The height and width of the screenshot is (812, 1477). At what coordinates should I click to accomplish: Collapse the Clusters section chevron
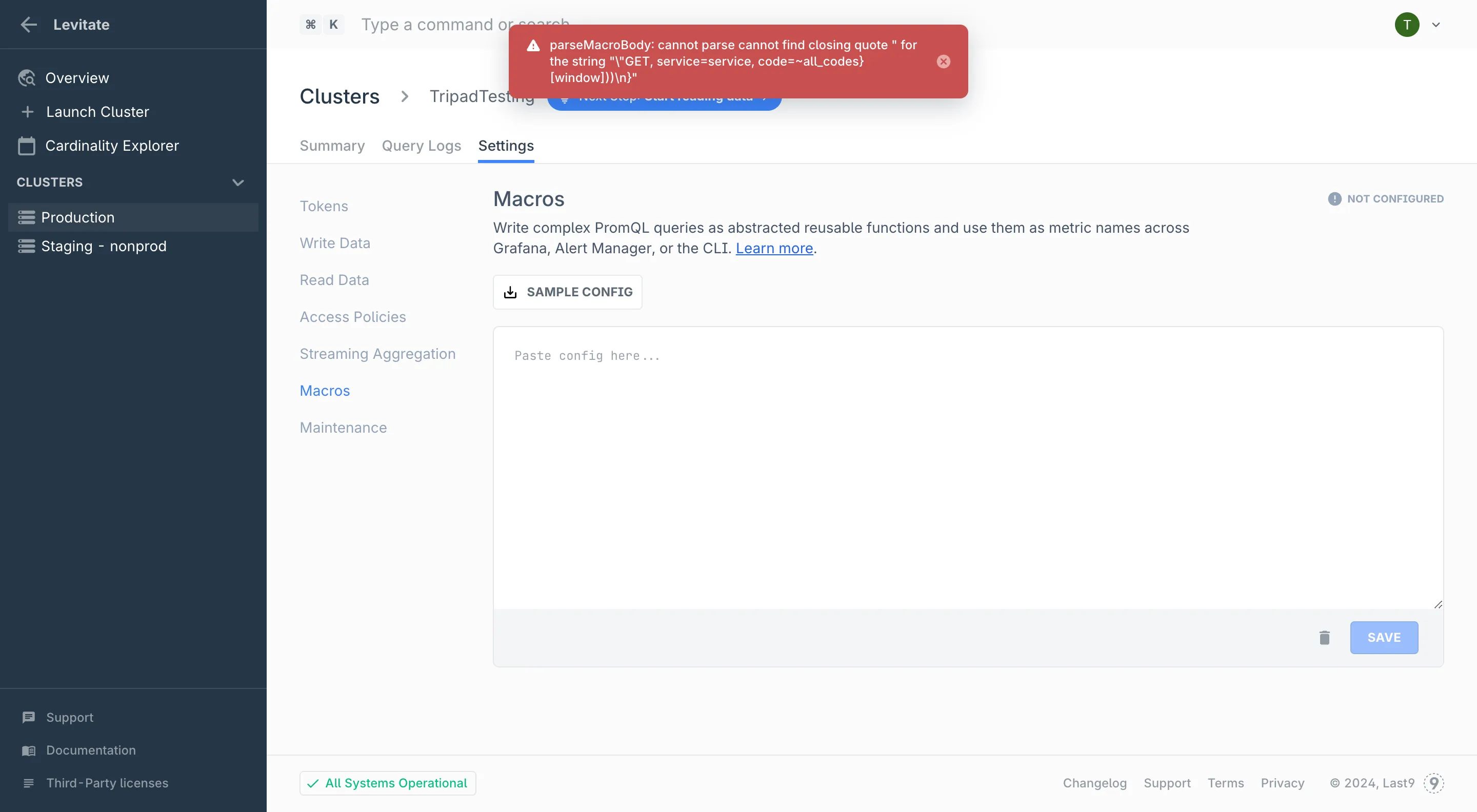point(238,182)
